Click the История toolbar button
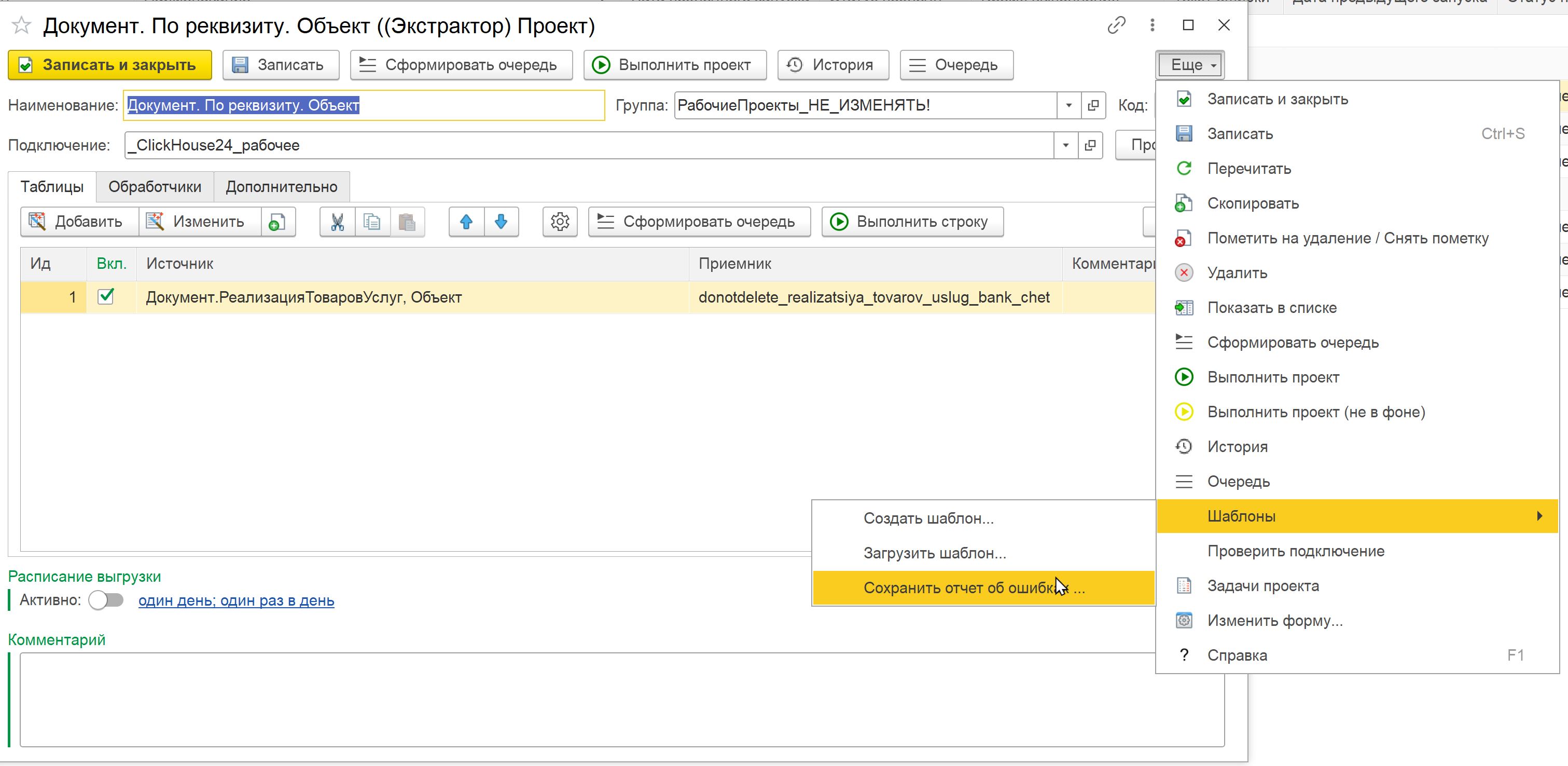The height and width of the screenshot is (766, 1568). (834, 65)
